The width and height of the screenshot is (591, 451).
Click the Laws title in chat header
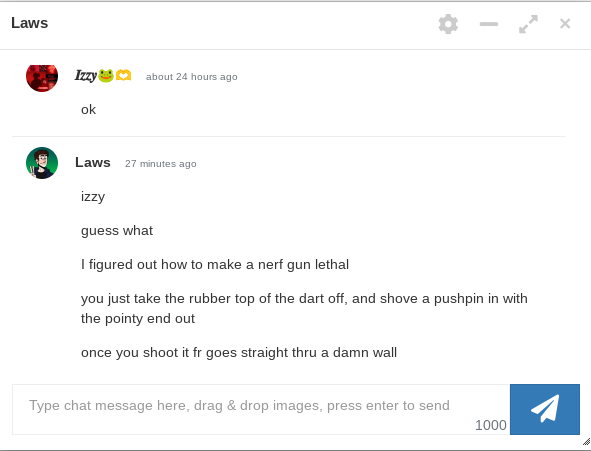29,23
